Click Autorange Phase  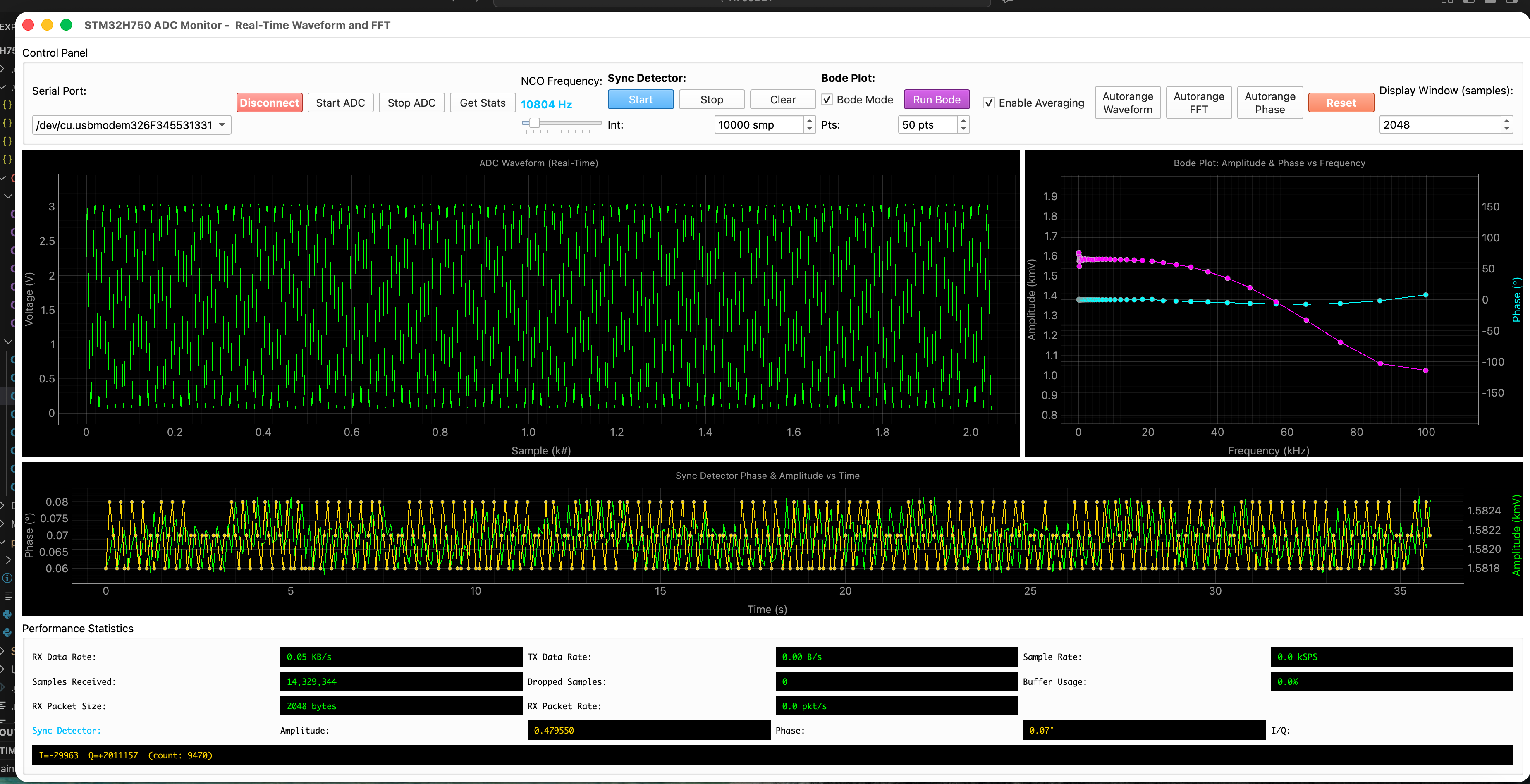[x=1269, y=103]
